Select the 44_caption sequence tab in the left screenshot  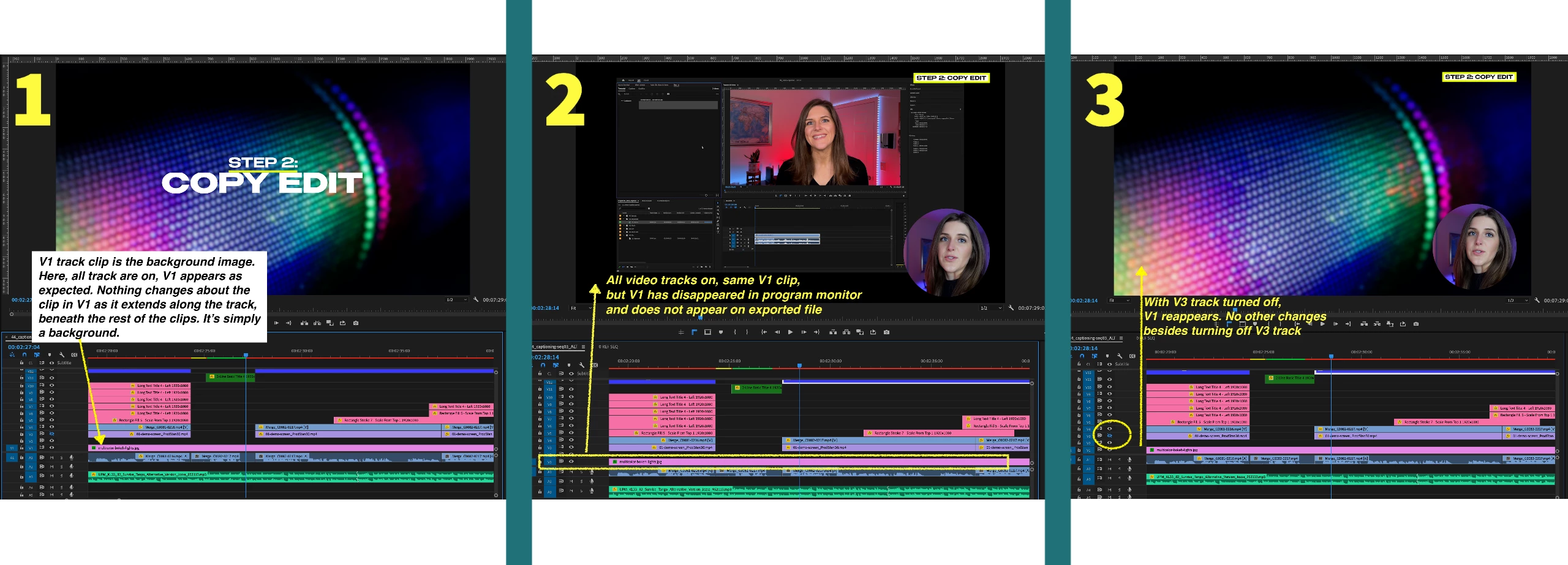coord(20,337)
